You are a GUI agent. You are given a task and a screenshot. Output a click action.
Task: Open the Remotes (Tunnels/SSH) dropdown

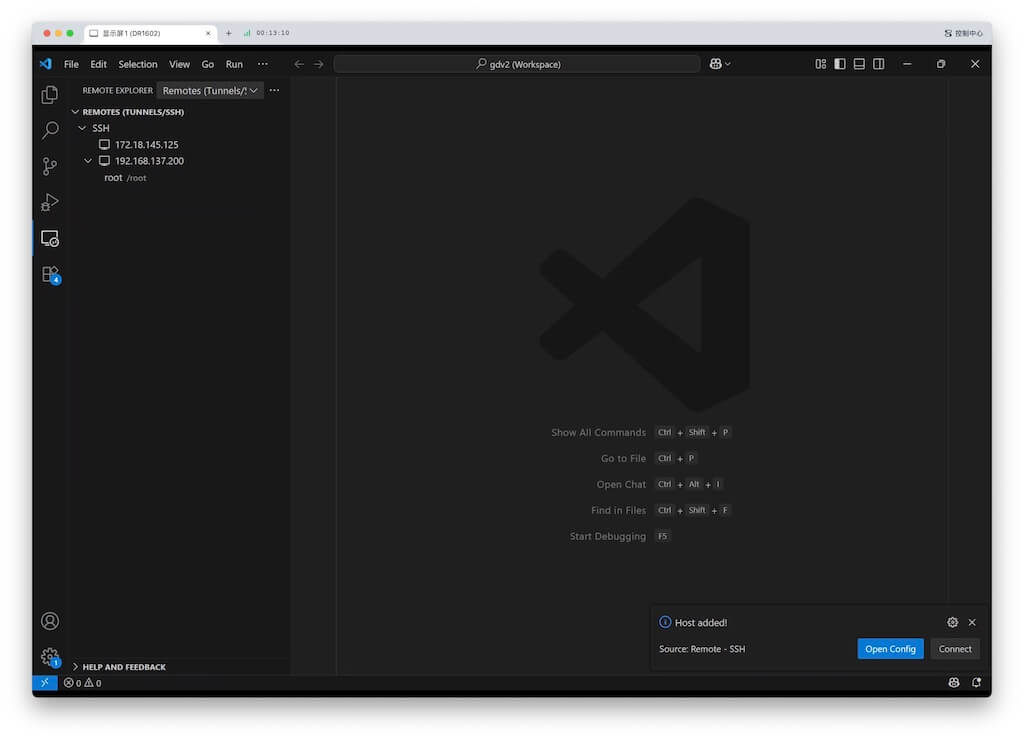tap(210, 90)
